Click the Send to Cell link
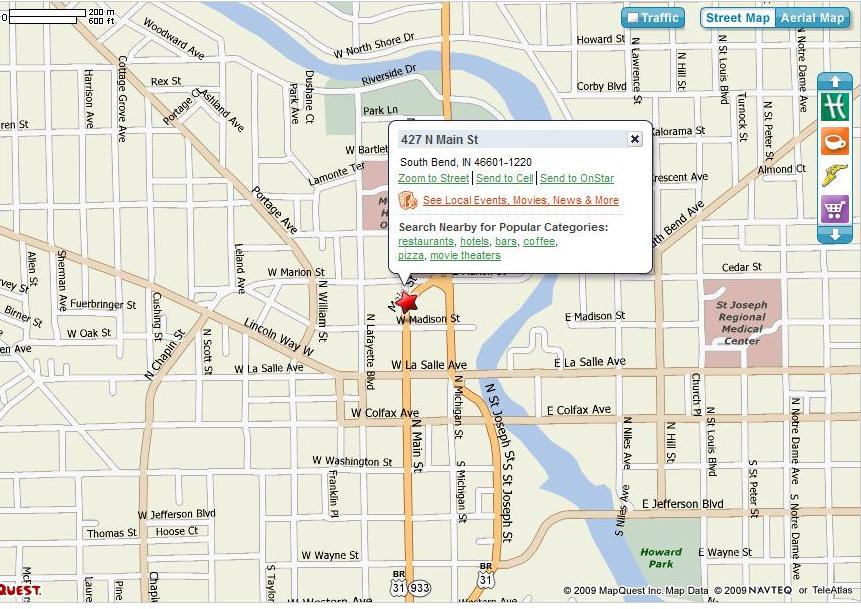Image resolution: width=861 pixels, height=609 pixels. [x=505, y=178]
